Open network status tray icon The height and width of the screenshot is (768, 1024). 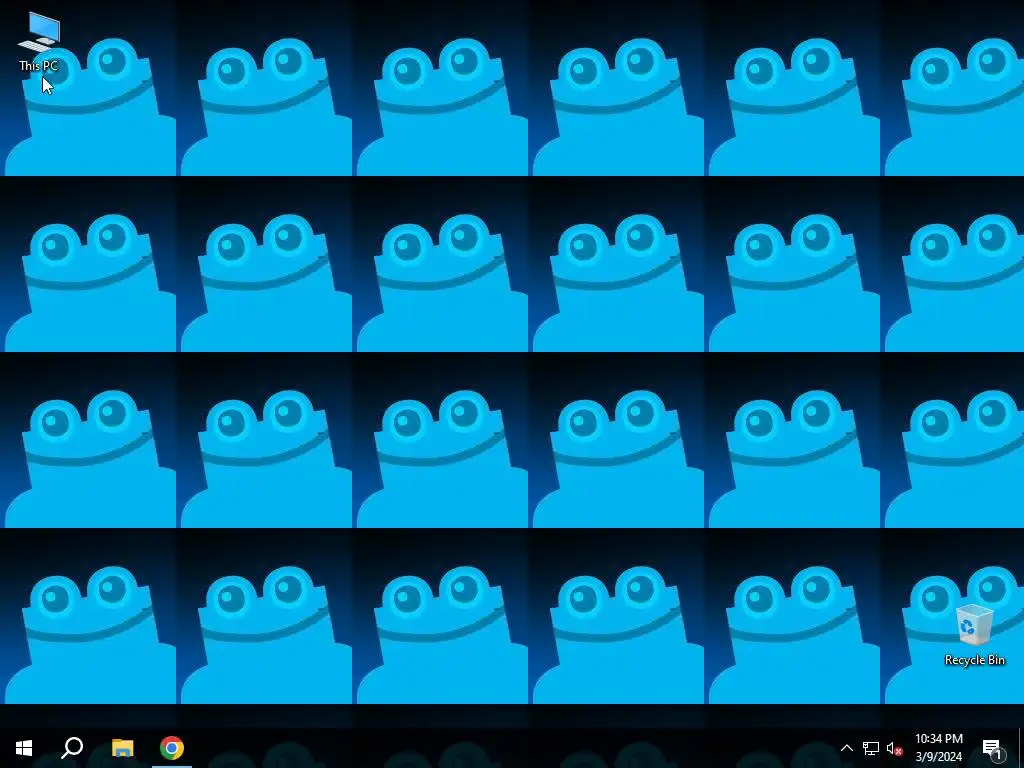pos(871,748)
